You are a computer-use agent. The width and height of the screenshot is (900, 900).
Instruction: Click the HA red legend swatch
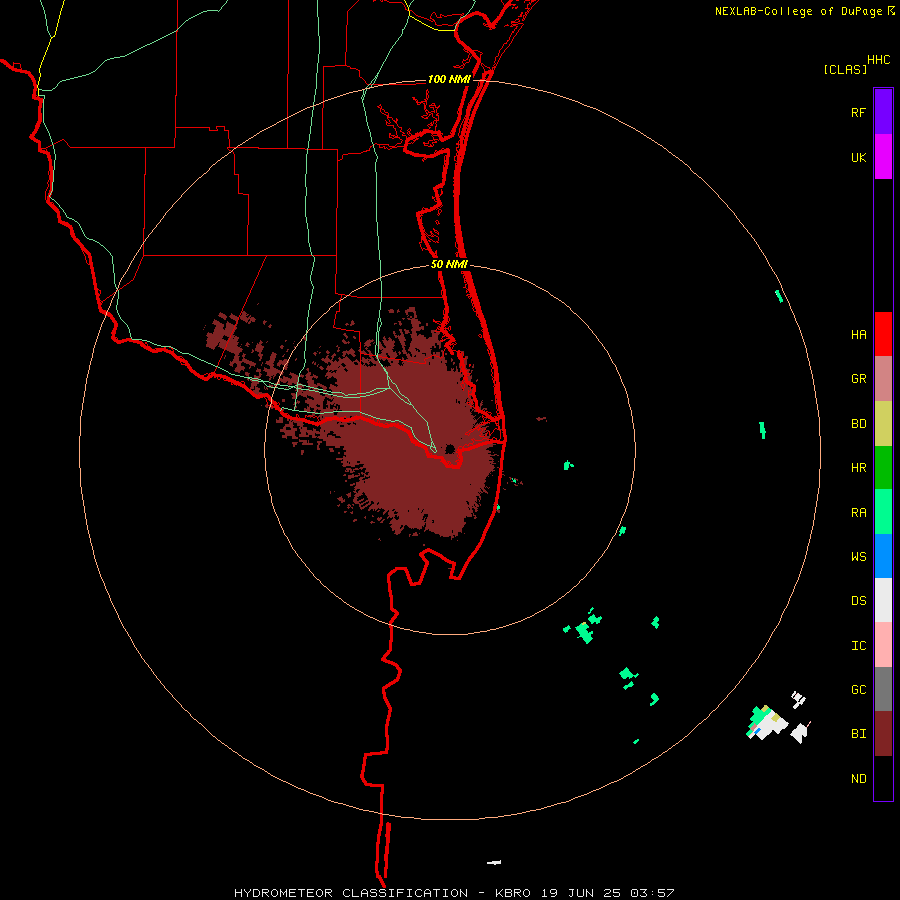pos(883,334)
